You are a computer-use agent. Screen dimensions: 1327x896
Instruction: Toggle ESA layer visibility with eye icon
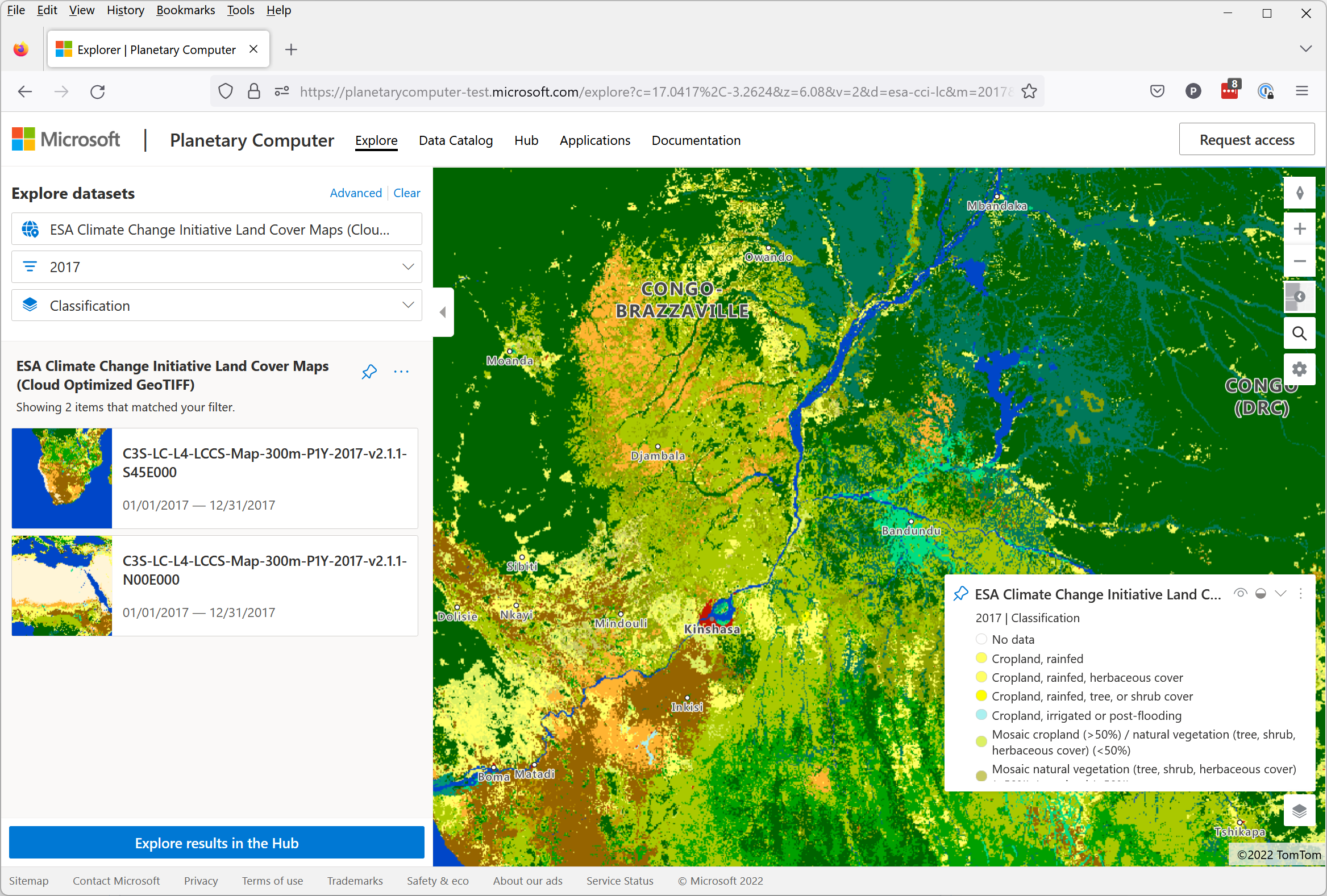[x=1240, y=594]
